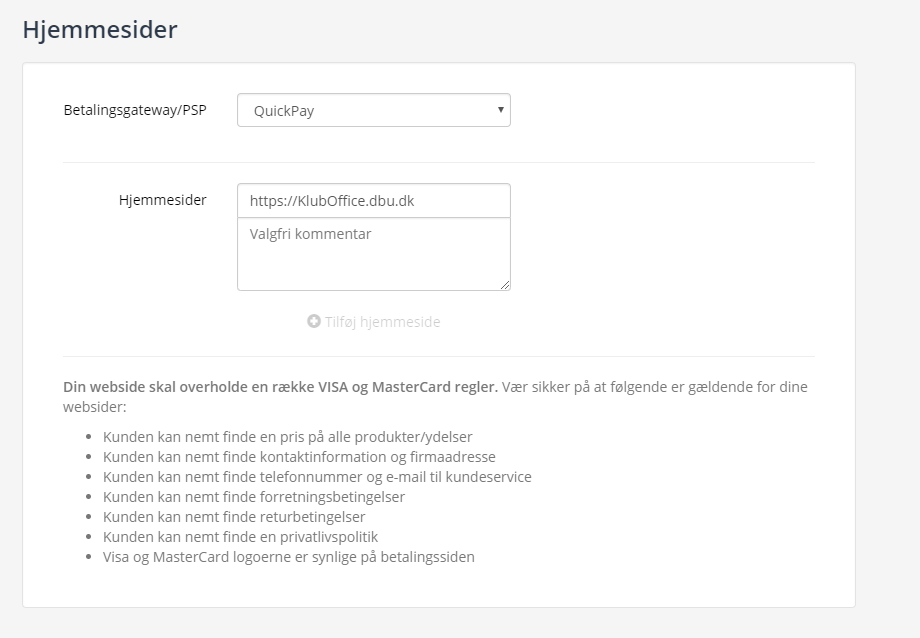The height and width of the screenshot is (638, 920).
Task: Click the bullet about telefonnummer og e-mail
Action: click(317, 477)
